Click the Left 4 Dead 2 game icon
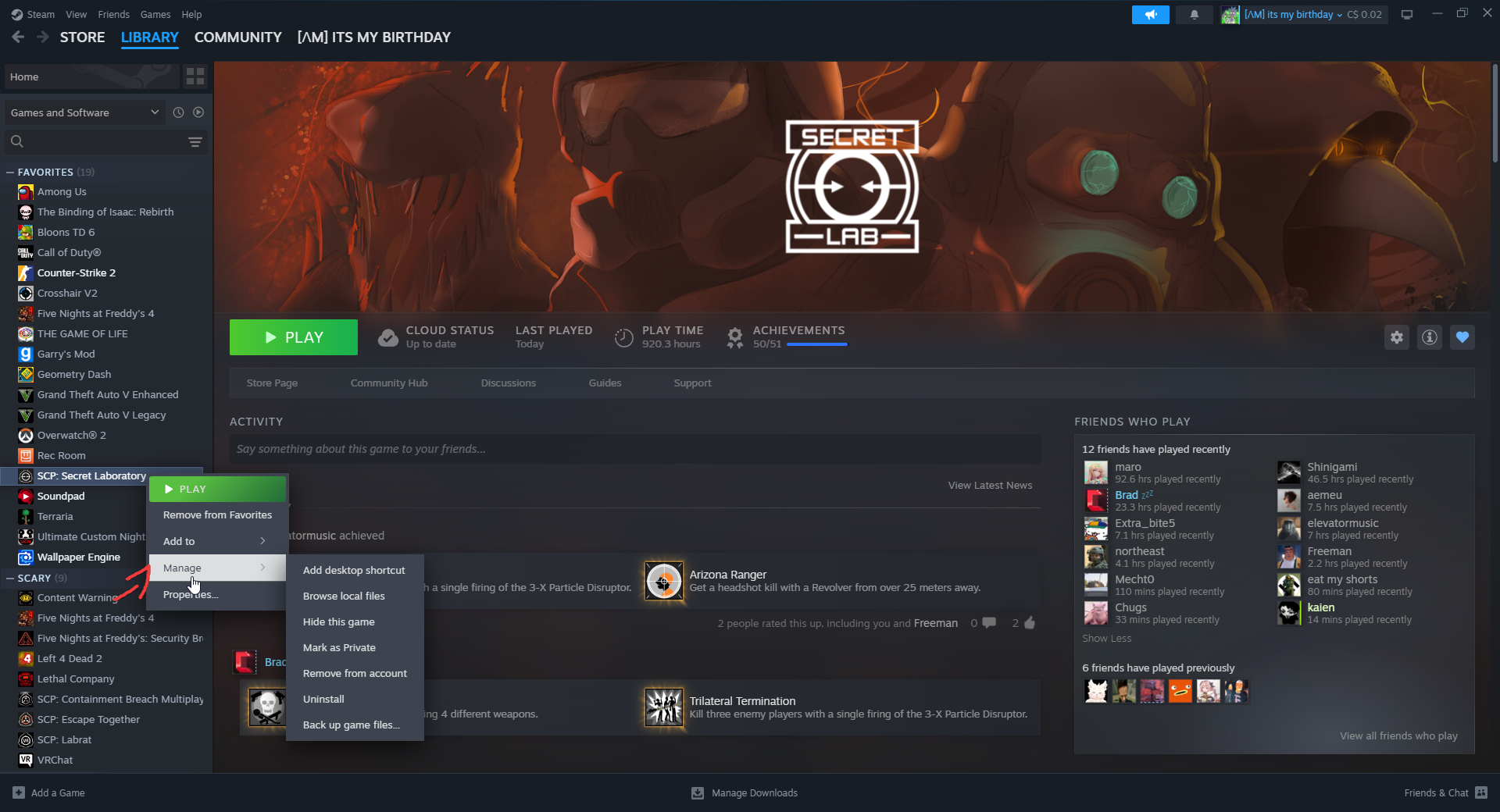The image size is (1500, 812). point(26,659)
